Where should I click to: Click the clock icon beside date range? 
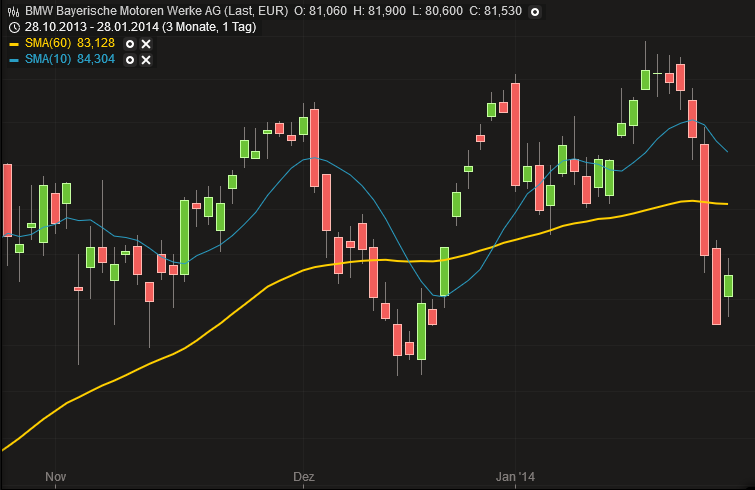(14, 27)
